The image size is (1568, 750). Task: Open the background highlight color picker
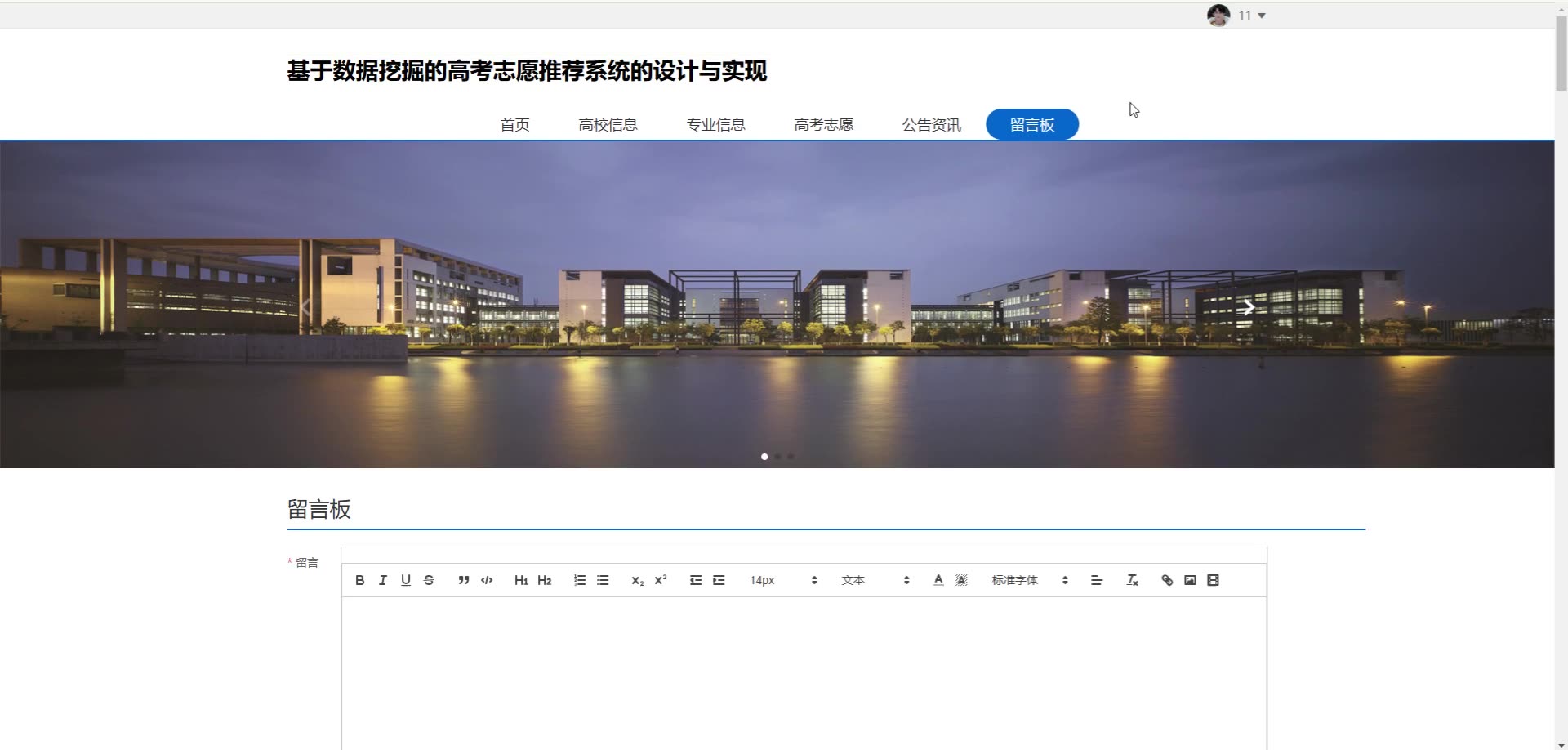(x=961, y=580)
